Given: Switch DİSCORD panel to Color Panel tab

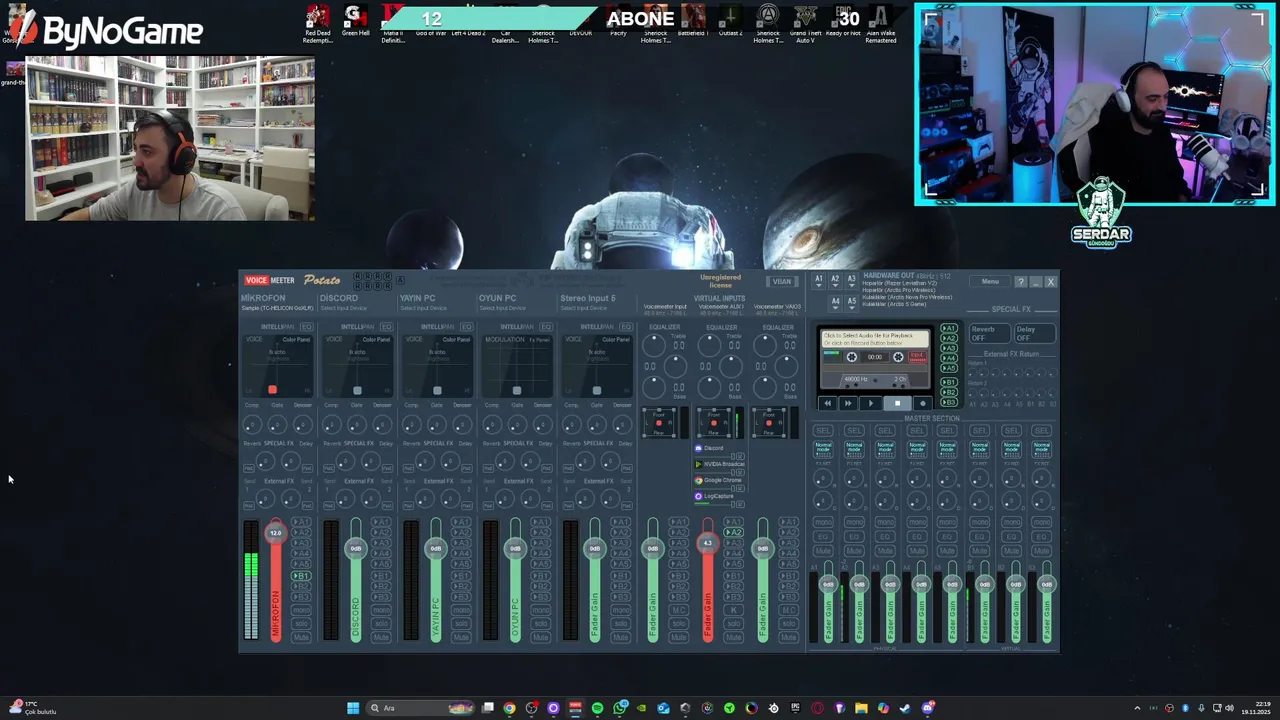Looking at the screenshot, I should coord(376,340).
